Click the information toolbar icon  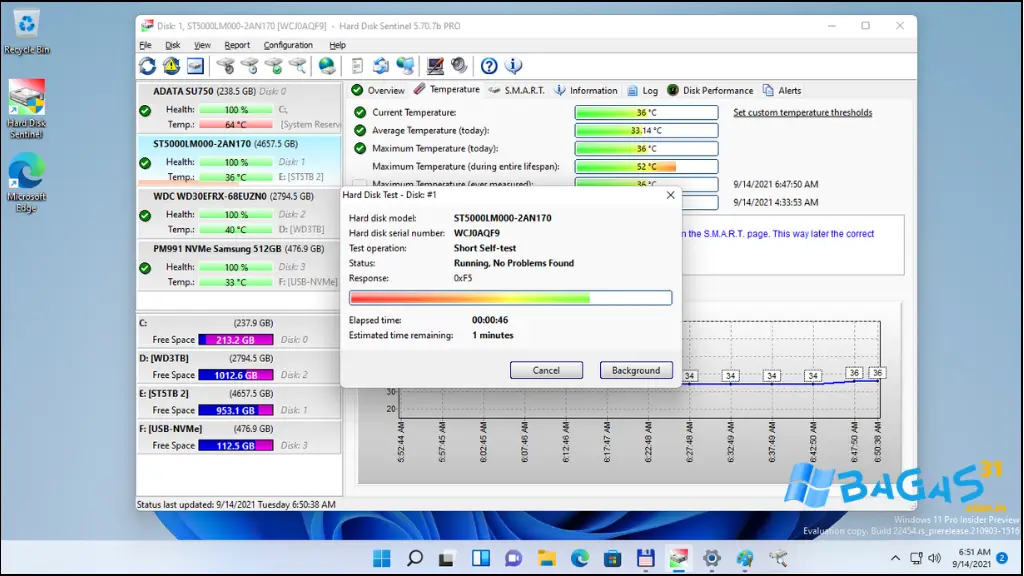point(513,65)
